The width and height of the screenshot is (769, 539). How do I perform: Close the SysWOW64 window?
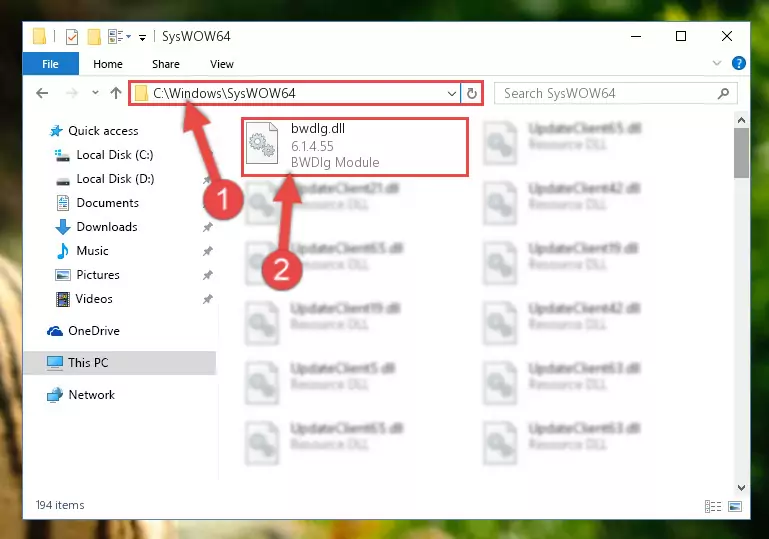click(x=727, y=36)
